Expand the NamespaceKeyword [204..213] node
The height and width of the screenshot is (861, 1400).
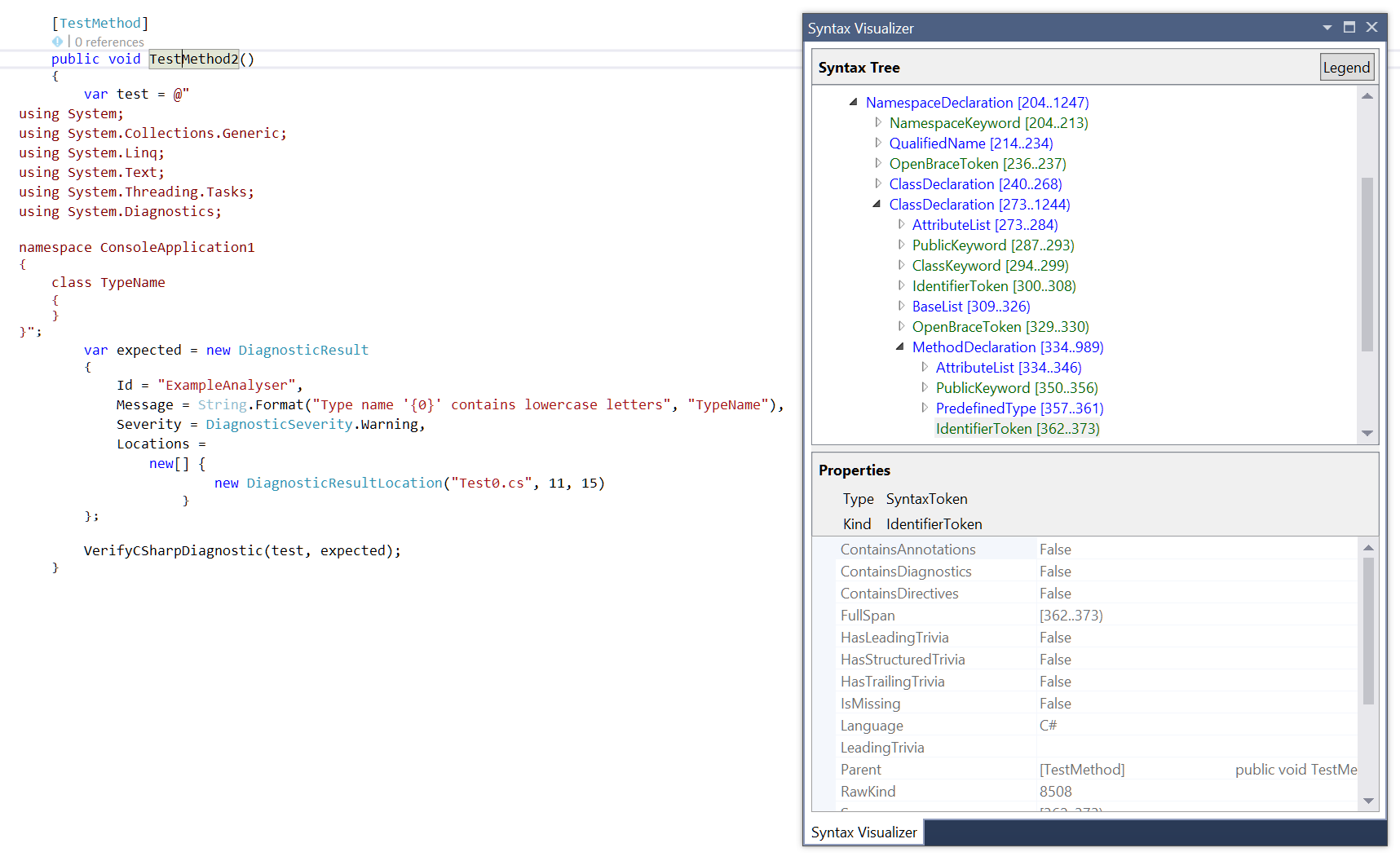pos(878,123)
